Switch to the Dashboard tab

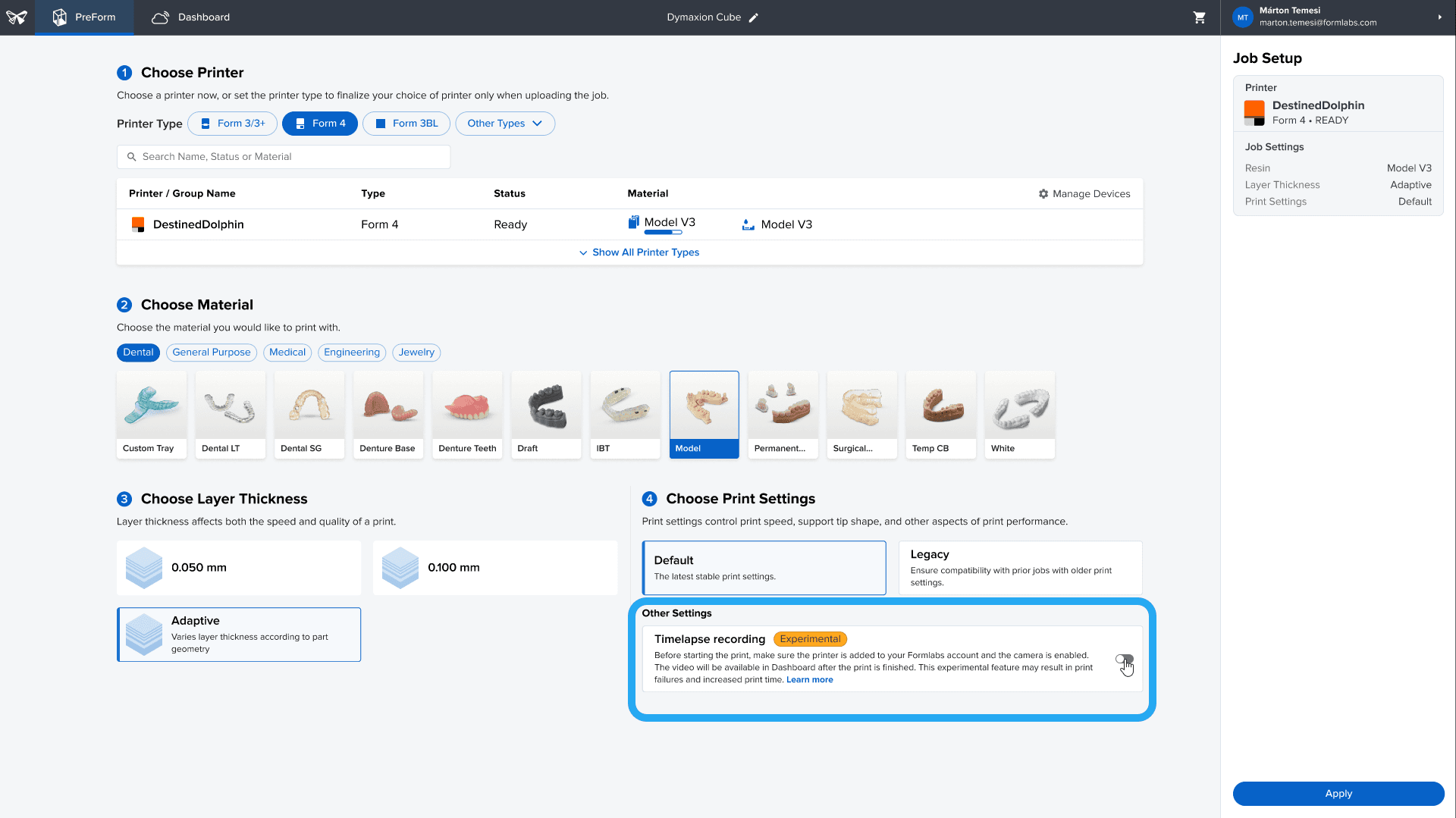(190, 17)
